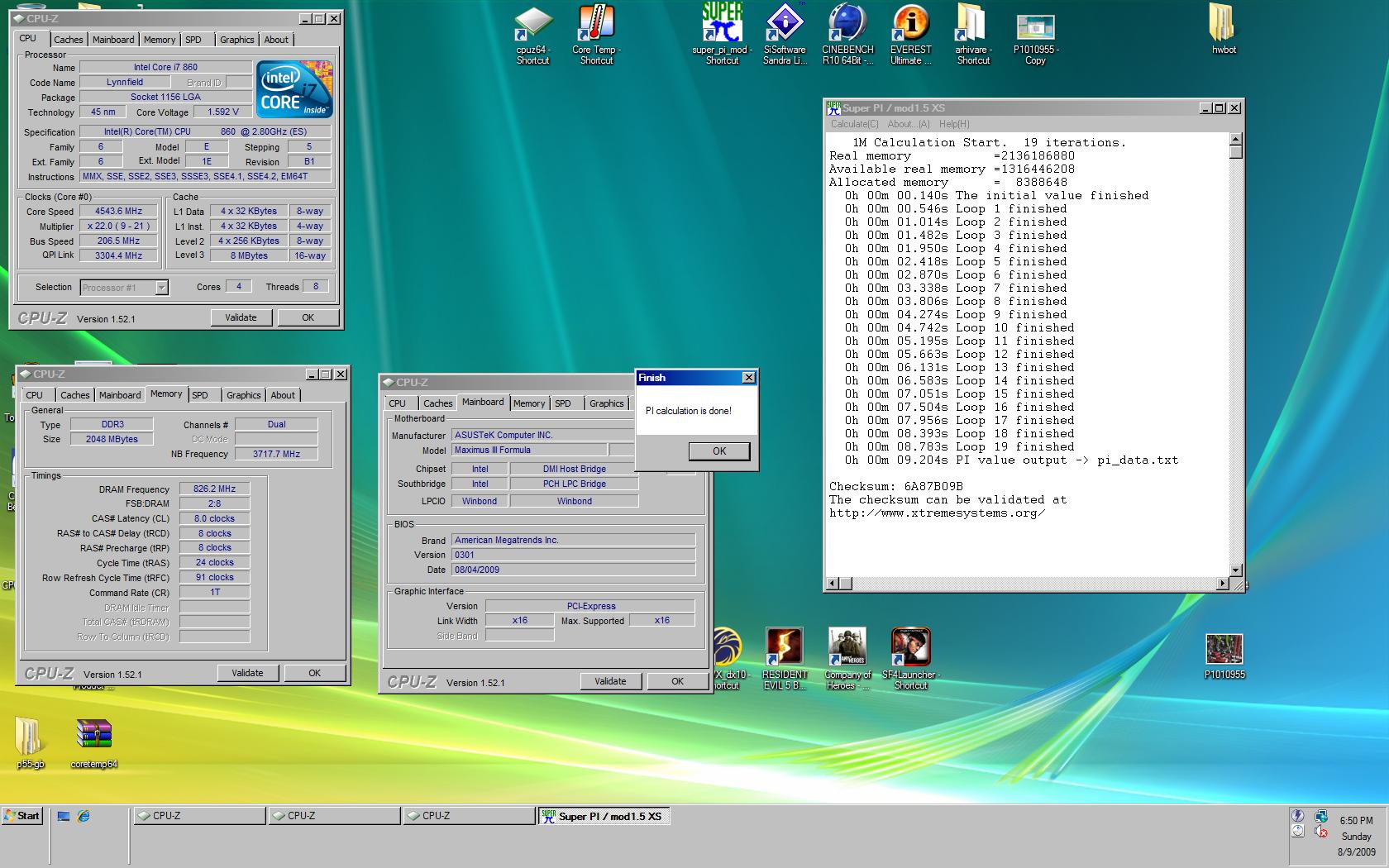Viewport: 1389px width, 868px height.
Task: Click Super PI horizontal scroll right arrow
Action: pos(1223,584)
